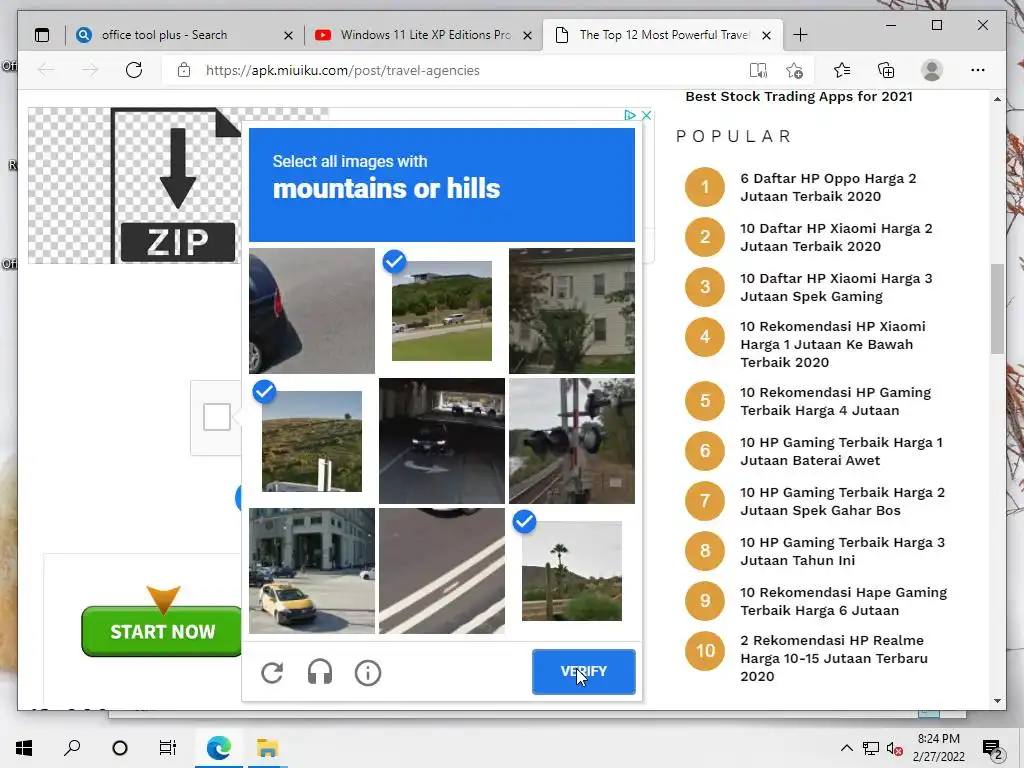Click the scrollbar down arrow
1024x768 pixels.
(997, 701)
